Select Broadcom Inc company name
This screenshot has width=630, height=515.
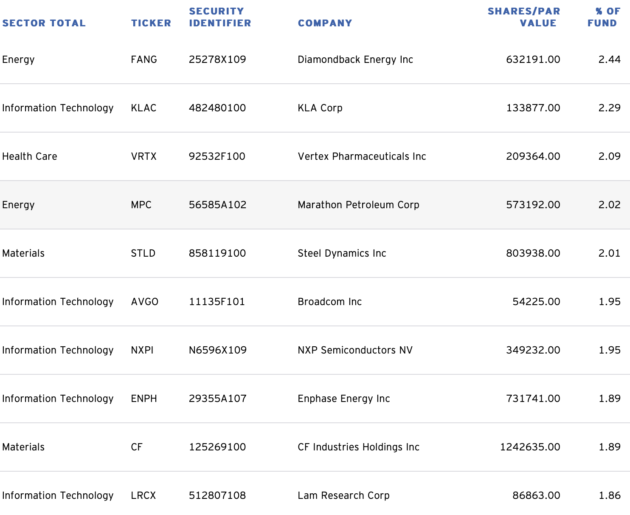pyautogui.click(x=329, y=302)
